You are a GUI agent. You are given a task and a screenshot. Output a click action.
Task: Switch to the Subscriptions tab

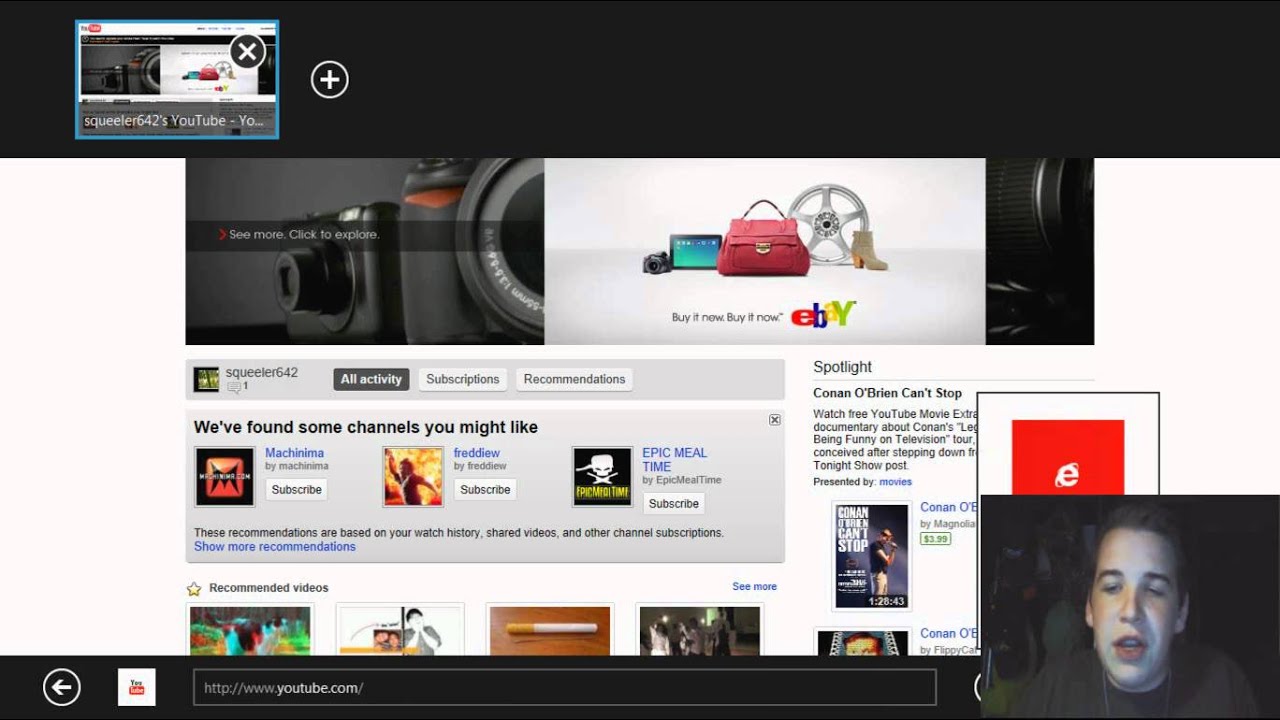[462, 379]
